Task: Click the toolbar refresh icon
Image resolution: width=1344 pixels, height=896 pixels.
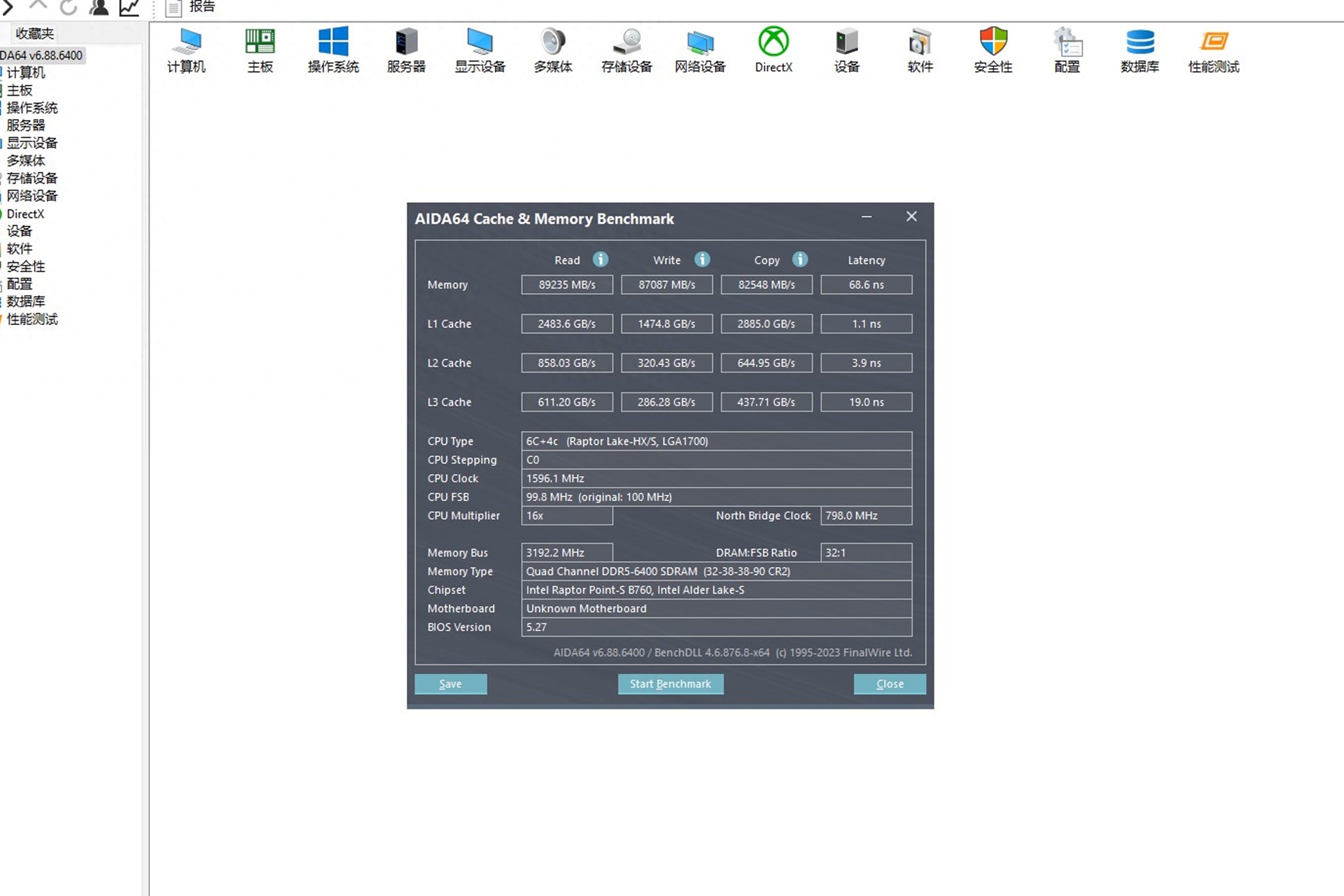Action: pyautogui.click(x=69, y=8)
